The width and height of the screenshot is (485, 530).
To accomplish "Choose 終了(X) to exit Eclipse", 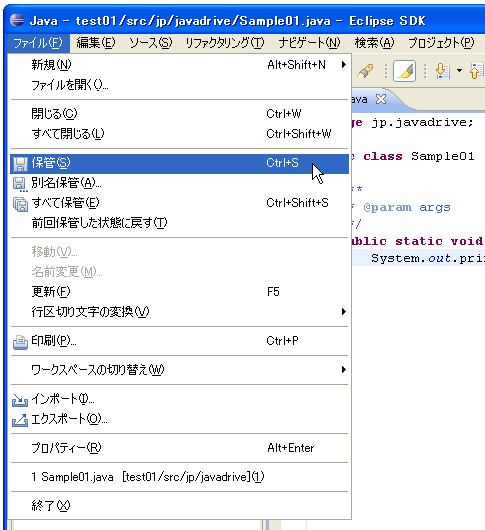I will click(179, 506).
